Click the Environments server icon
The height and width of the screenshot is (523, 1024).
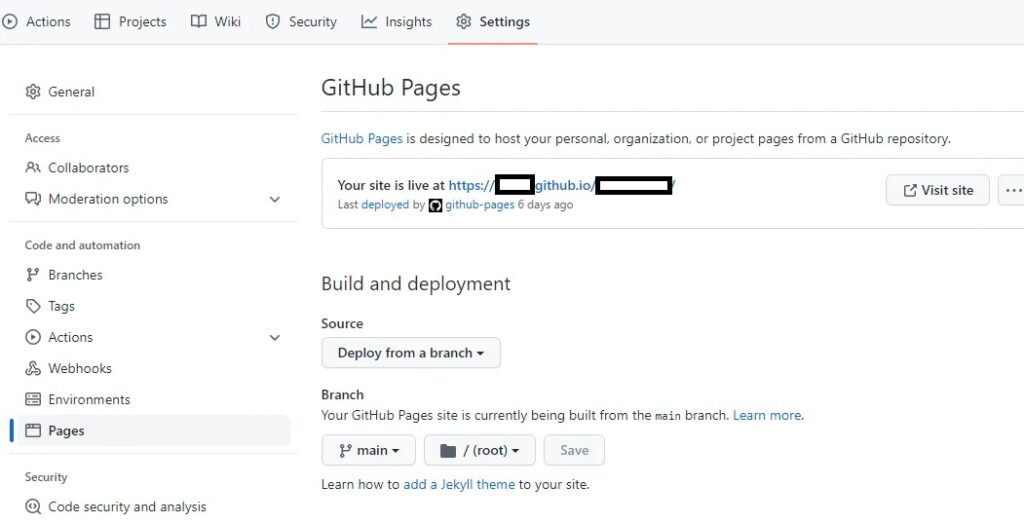(x=33, y=399)
